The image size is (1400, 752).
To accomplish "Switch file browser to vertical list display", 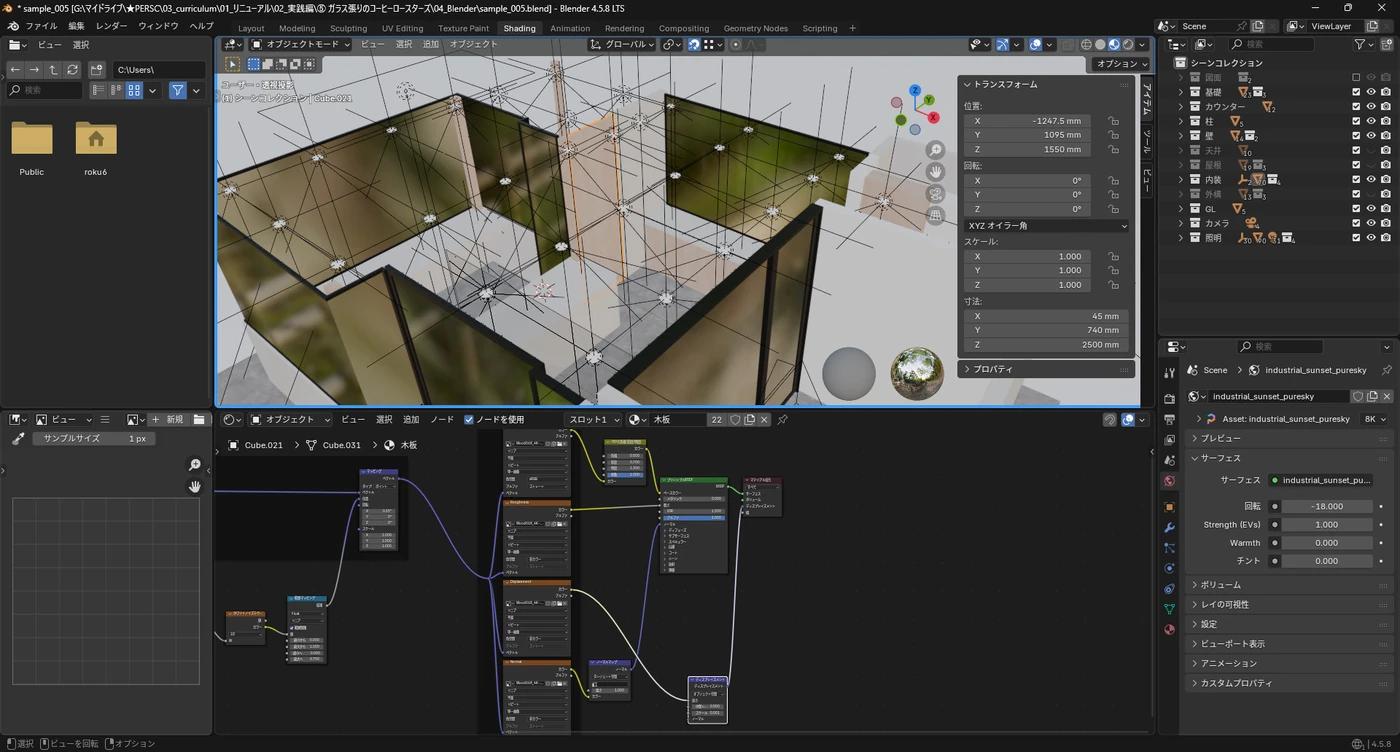I will point(98,90).
